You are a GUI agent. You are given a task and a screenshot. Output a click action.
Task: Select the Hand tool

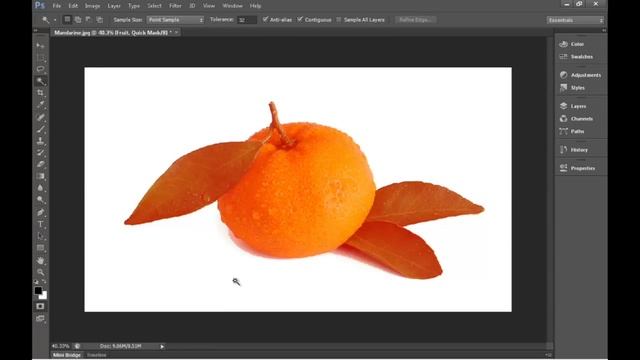(40, 260)
